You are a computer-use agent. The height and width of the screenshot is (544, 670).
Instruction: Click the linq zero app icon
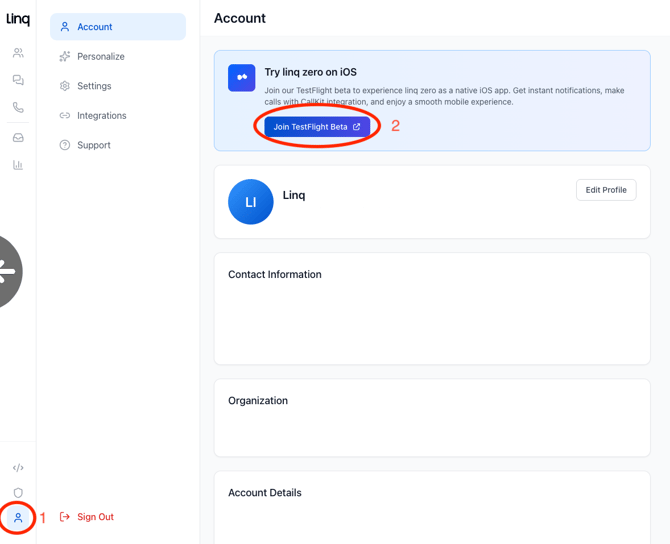[242, 78]
